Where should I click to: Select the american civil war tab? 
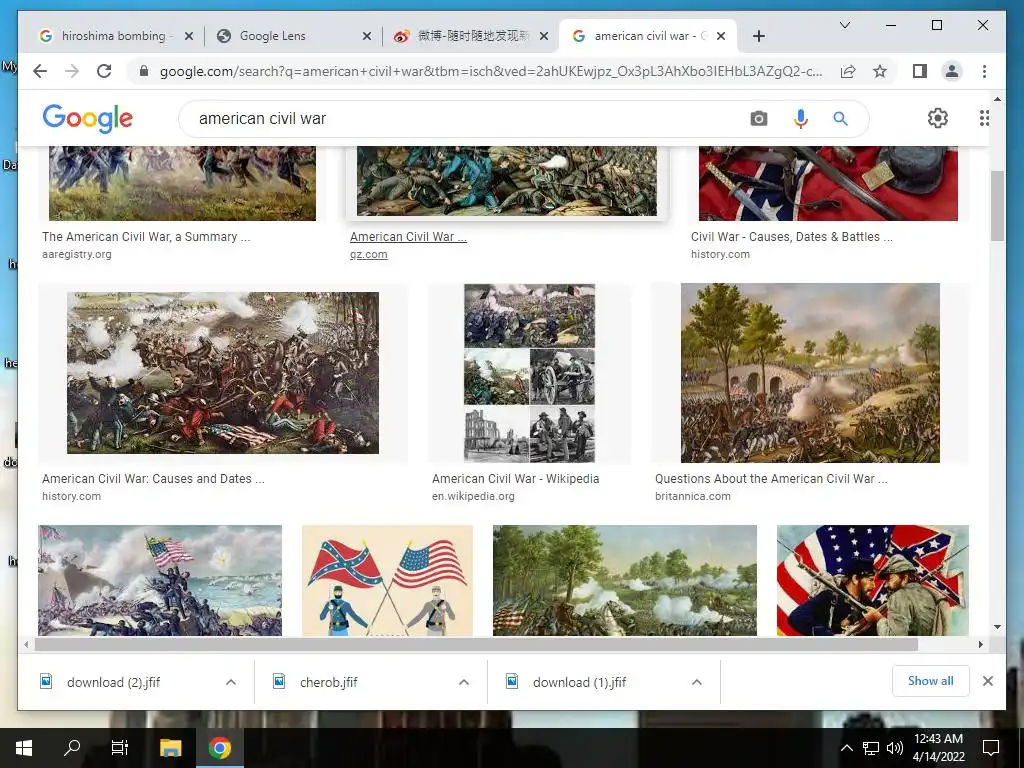[647, 36]
